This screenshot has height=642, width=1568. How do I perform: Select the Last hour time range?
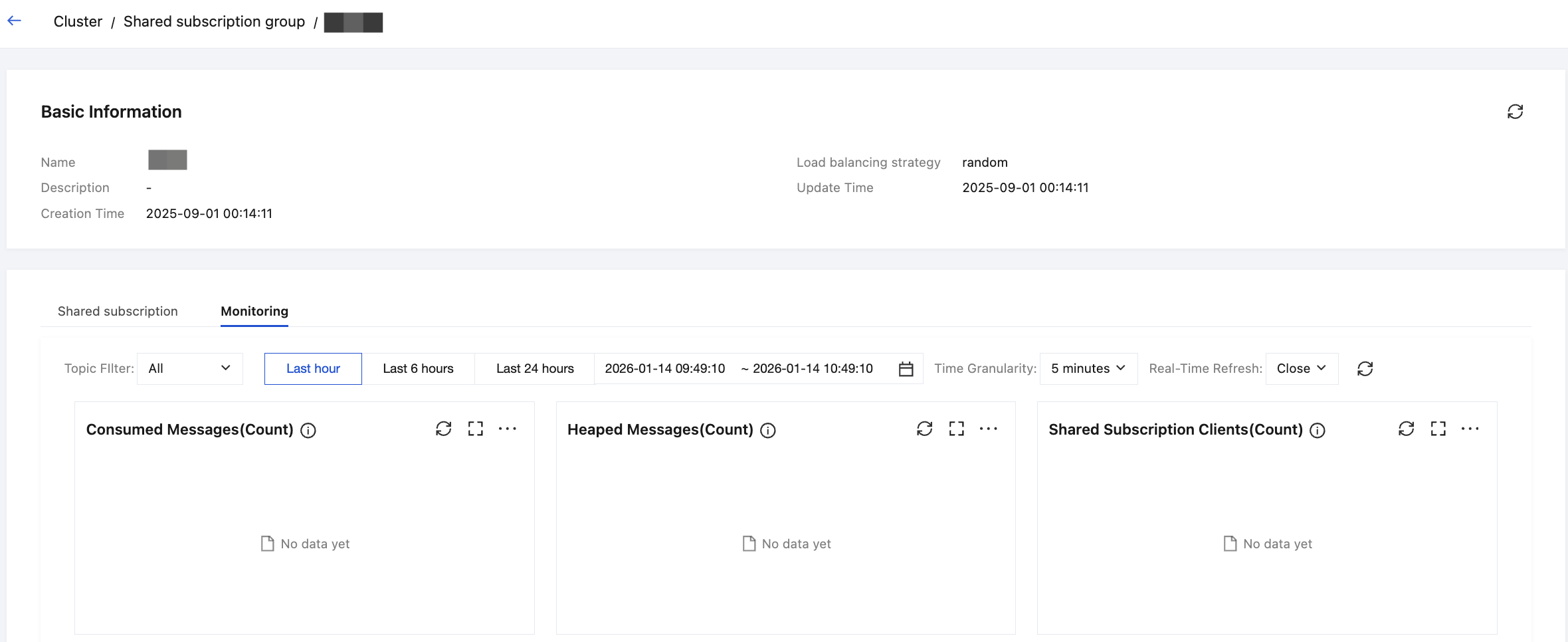[313, 369]
